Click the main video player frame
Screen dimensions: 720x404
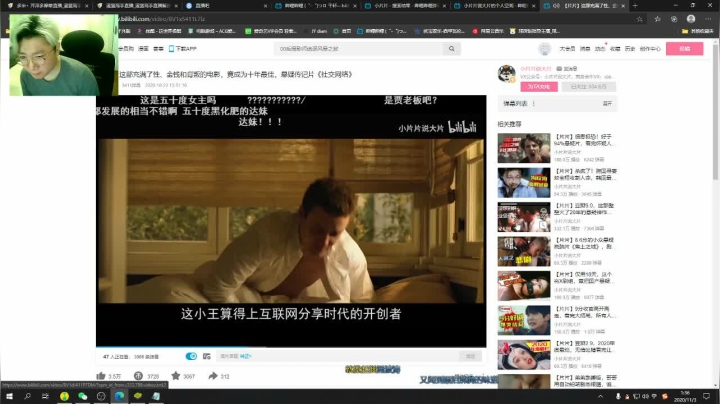pos(291,220)
